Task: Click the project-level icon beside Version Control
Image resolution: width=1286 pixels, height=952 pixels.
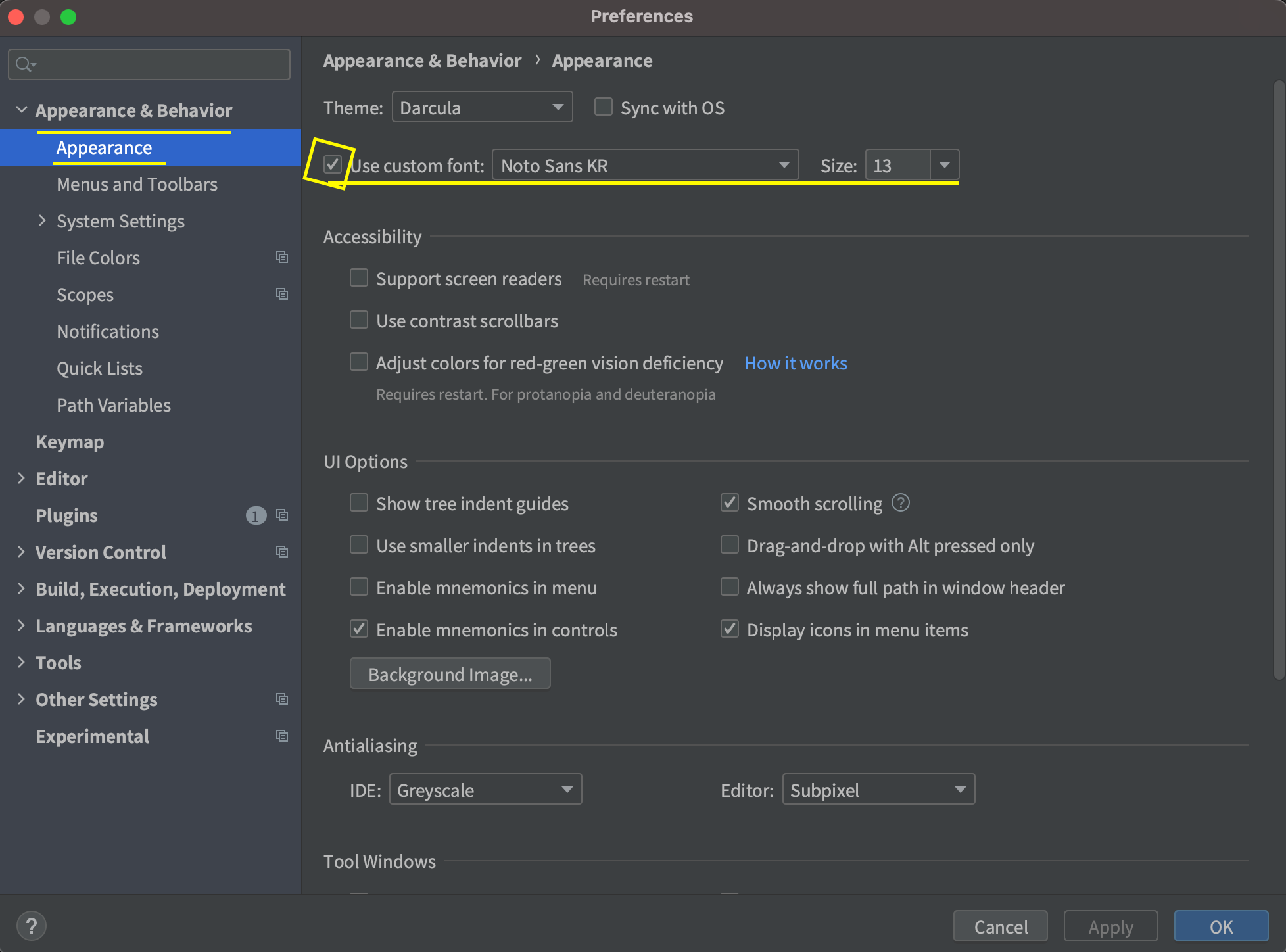Action: click(282, 552)
